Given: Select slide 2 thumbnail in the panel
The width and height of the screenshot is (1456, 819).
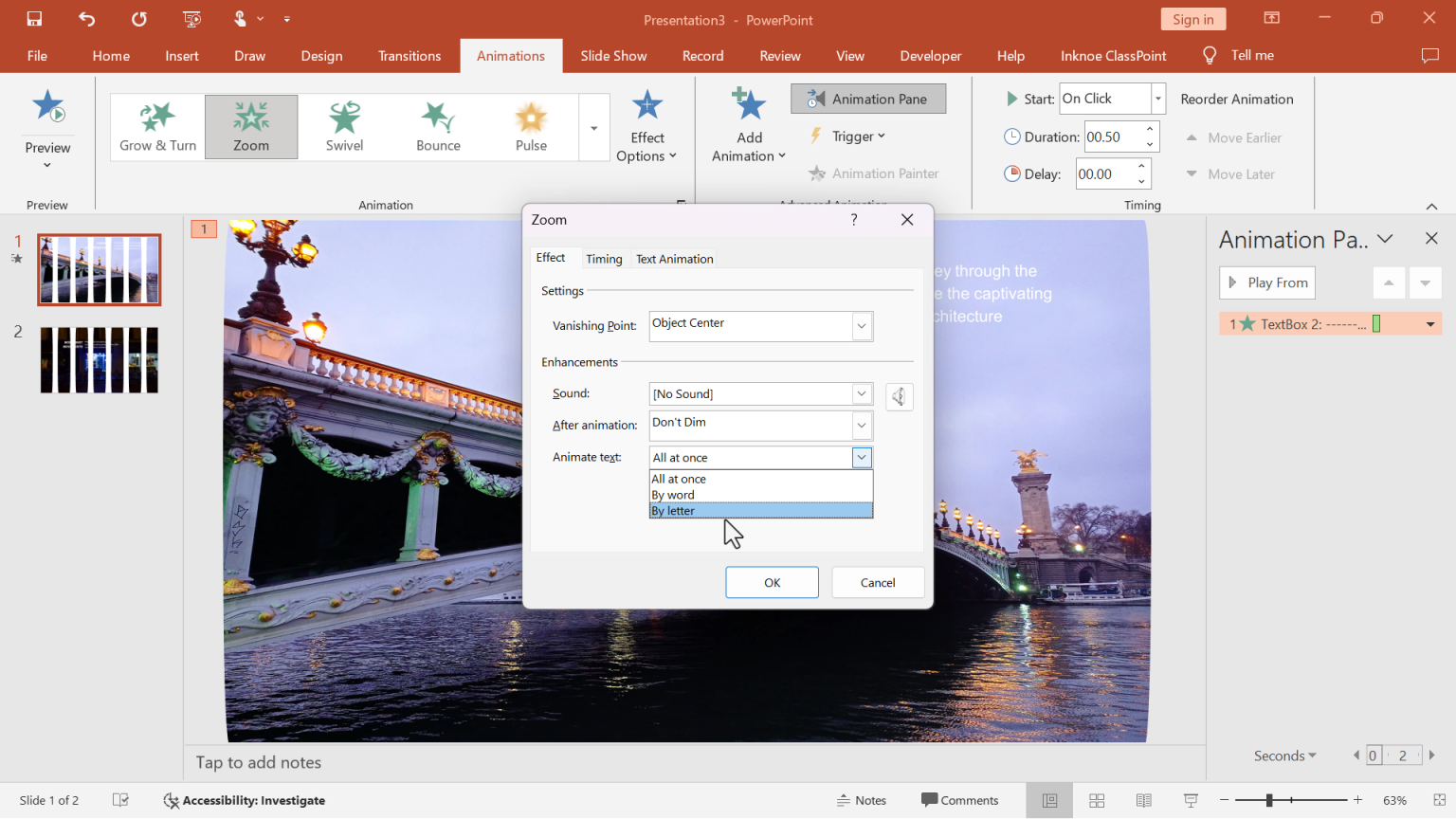Looking at the screenshot, I should coord(99,359).
